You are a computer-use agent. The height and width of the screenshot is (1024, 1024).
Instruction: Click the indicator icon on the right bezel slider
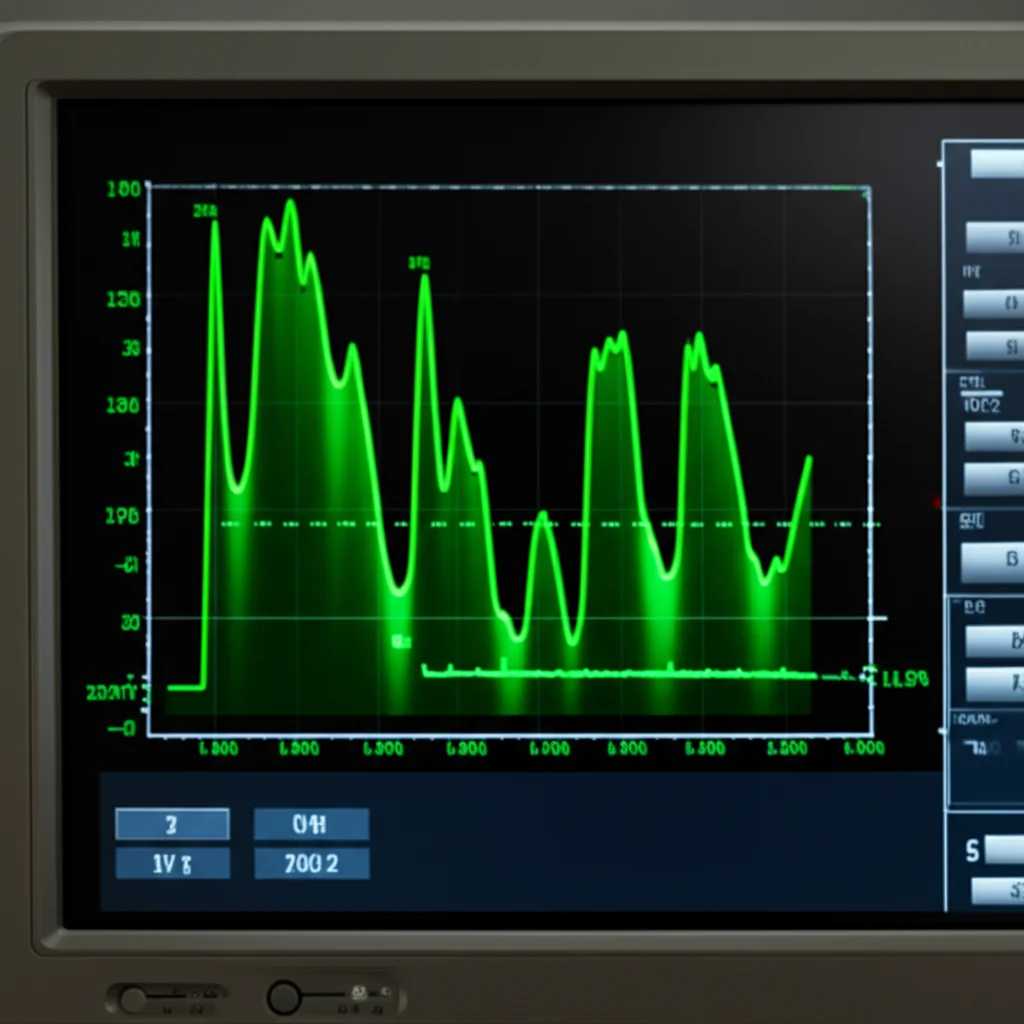pyautogui.click(x=357, y=994)
